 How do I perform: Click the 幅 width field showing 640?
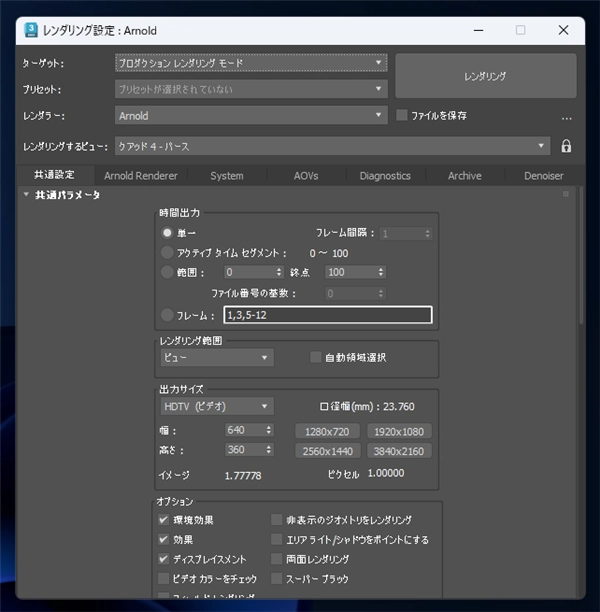click(x=245, y=430)
